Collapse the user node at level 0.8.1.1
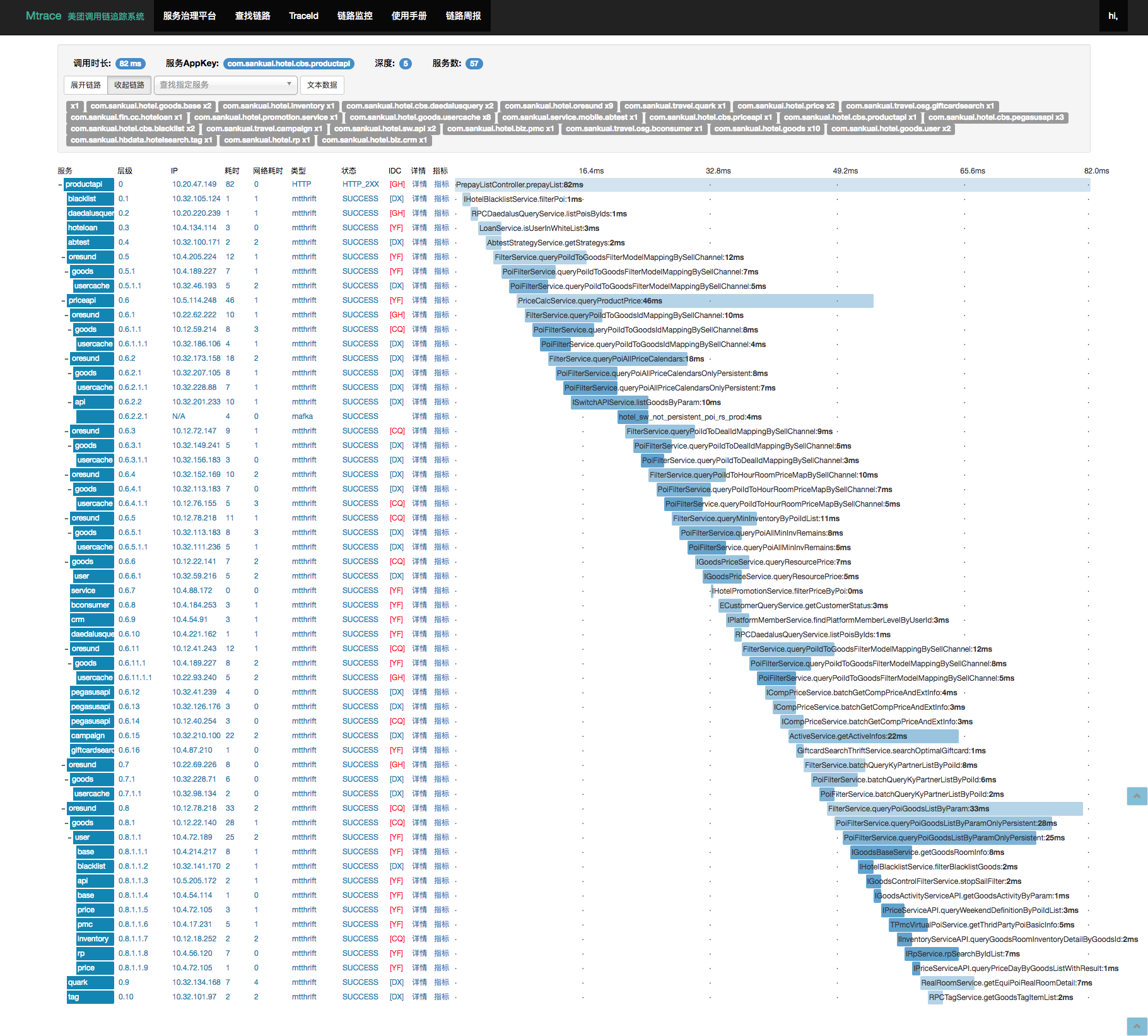 69,838
